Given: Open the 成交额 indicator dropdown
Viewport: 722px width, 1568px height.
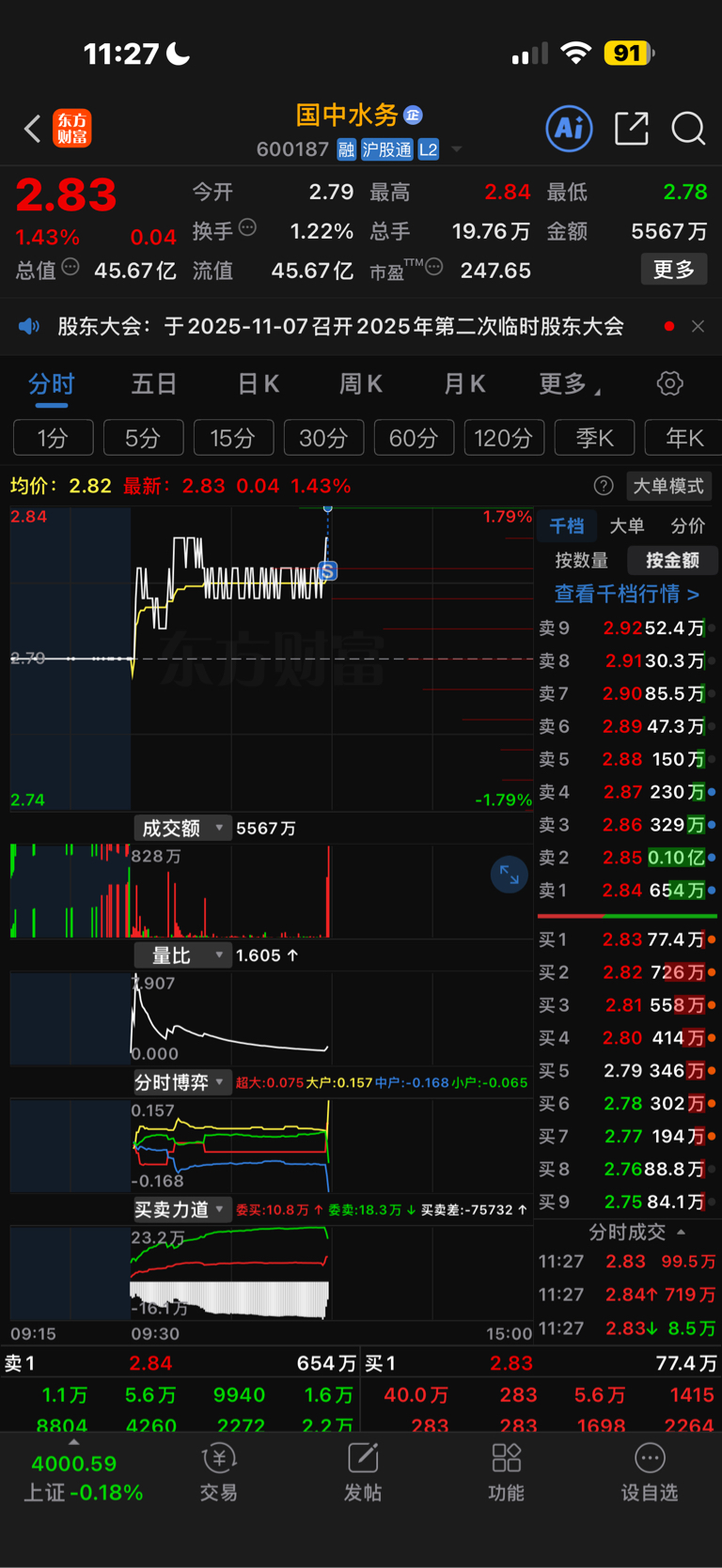Looking at the screenshot, I should 182,828.
